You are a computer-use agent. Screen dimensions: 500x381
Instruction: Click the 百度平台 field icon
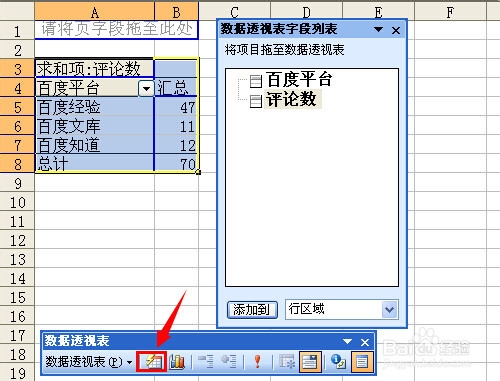256,81
